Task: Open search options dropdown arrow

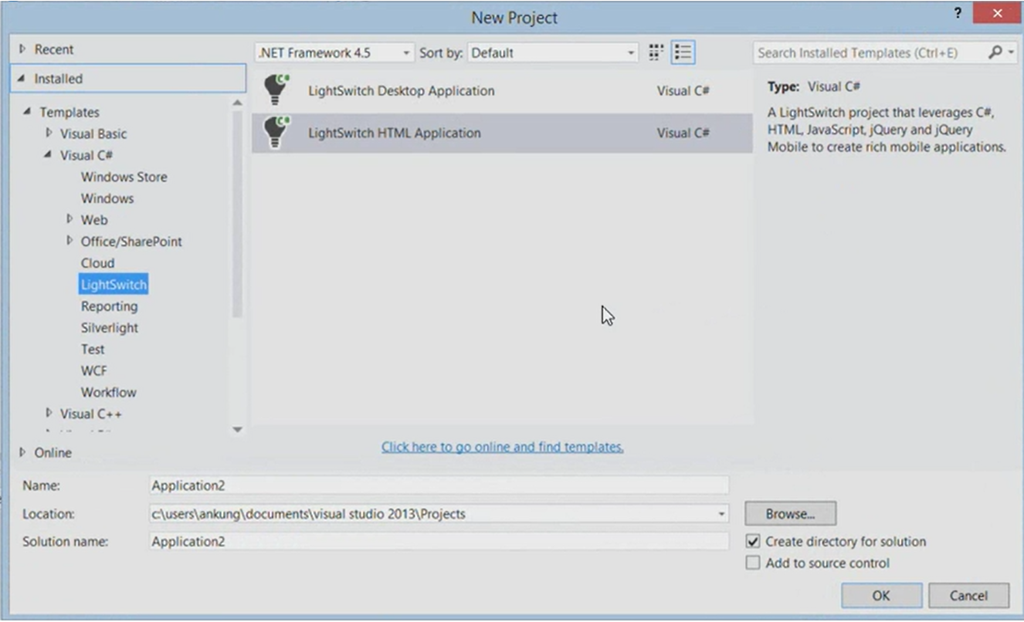Action: (x=1011, y=52)
